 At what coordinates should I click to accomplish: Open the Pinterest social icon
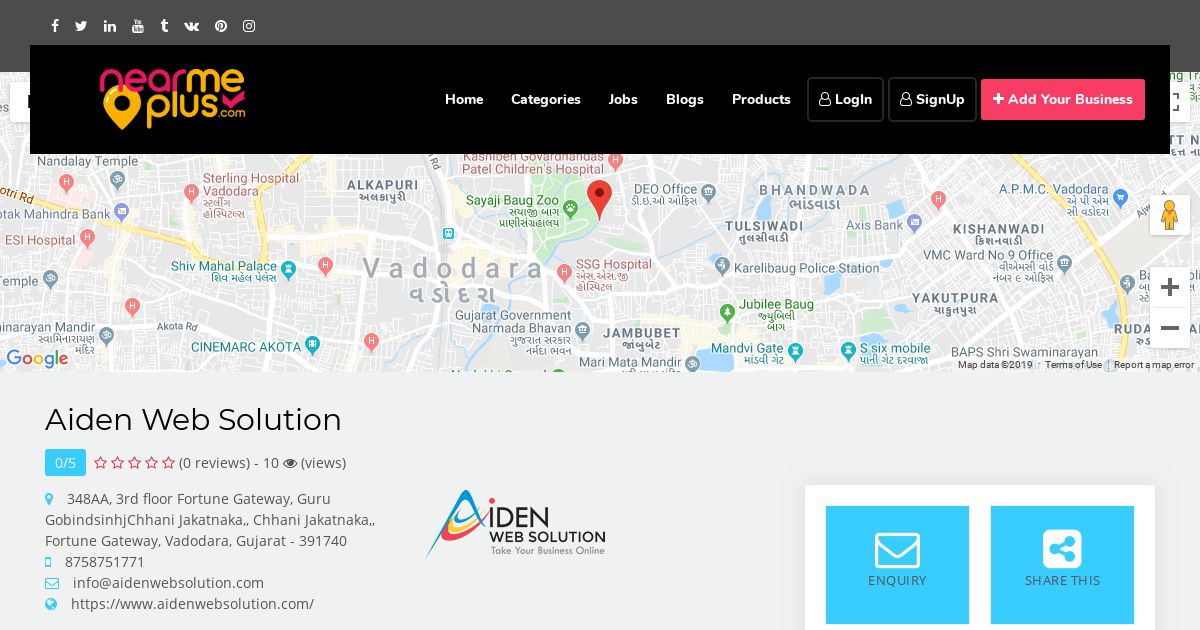pos(221,26)
